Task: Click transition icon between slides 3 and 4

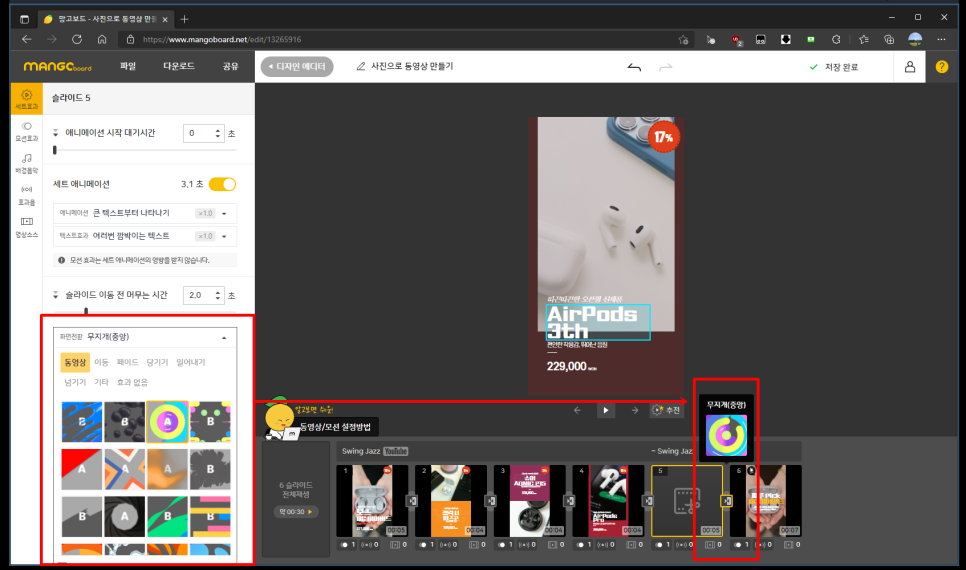Action: pos(569,500)
